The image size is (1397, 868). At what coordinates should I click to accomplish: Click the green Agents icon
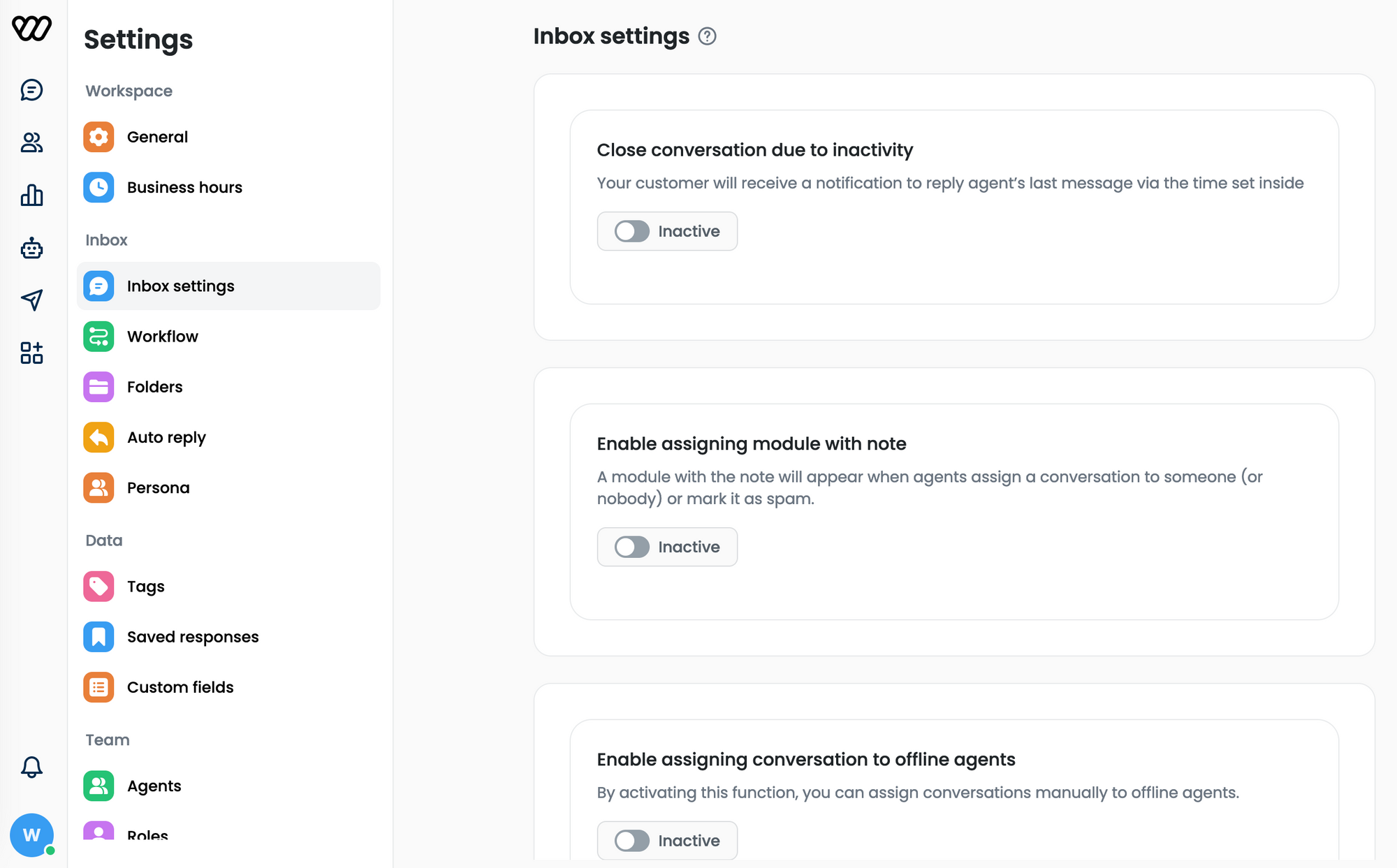98,786
